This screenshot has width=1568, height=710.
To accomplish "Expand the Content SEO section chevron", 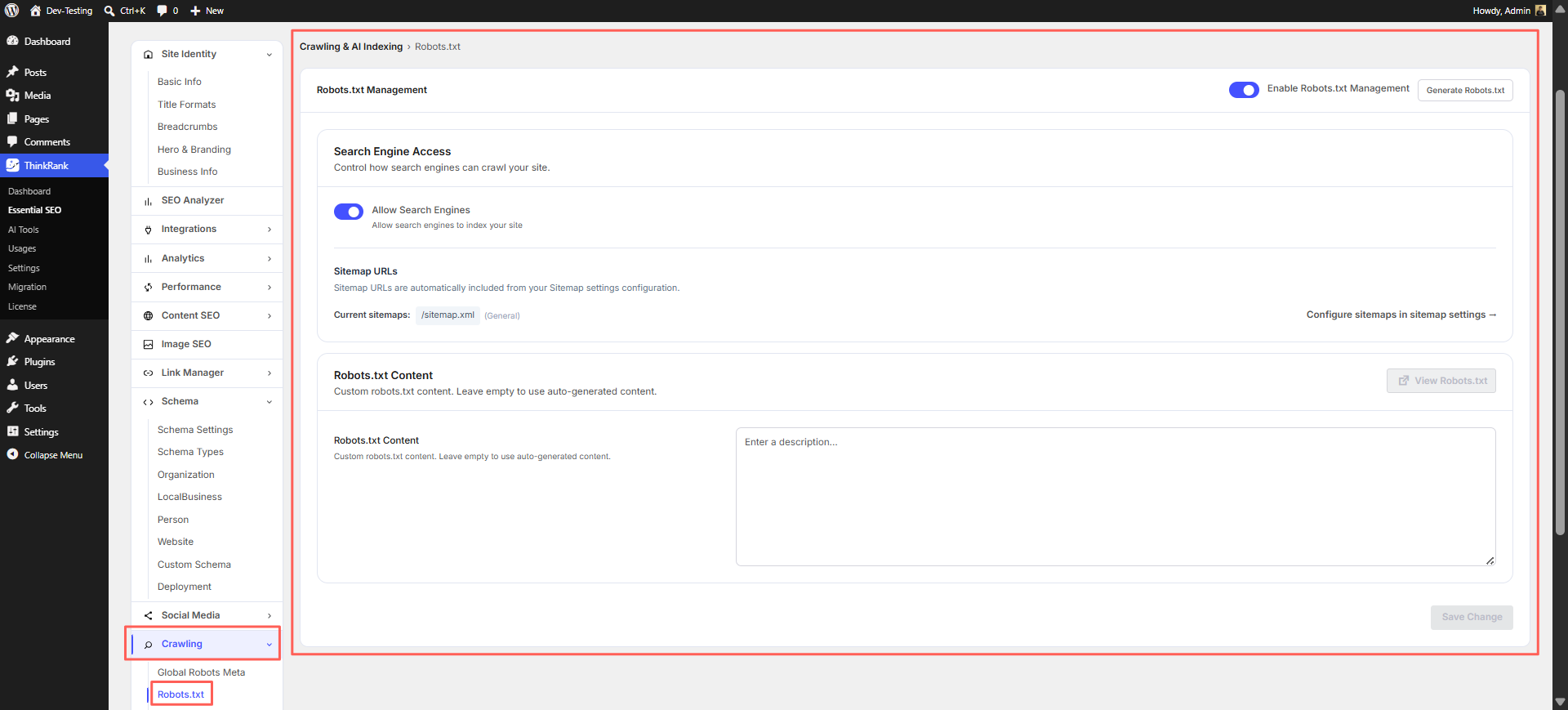I will click(269, 316).
